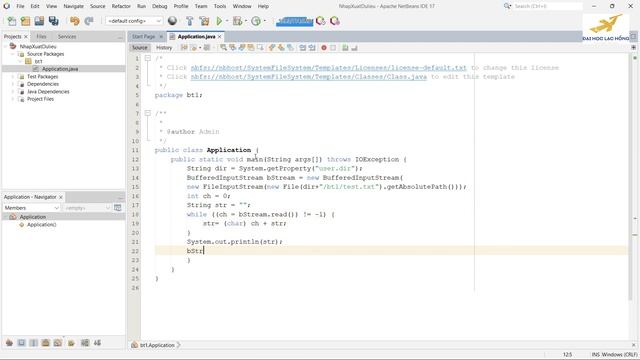
Task: Run the project with green play icon
Action: tap(219, 21)
